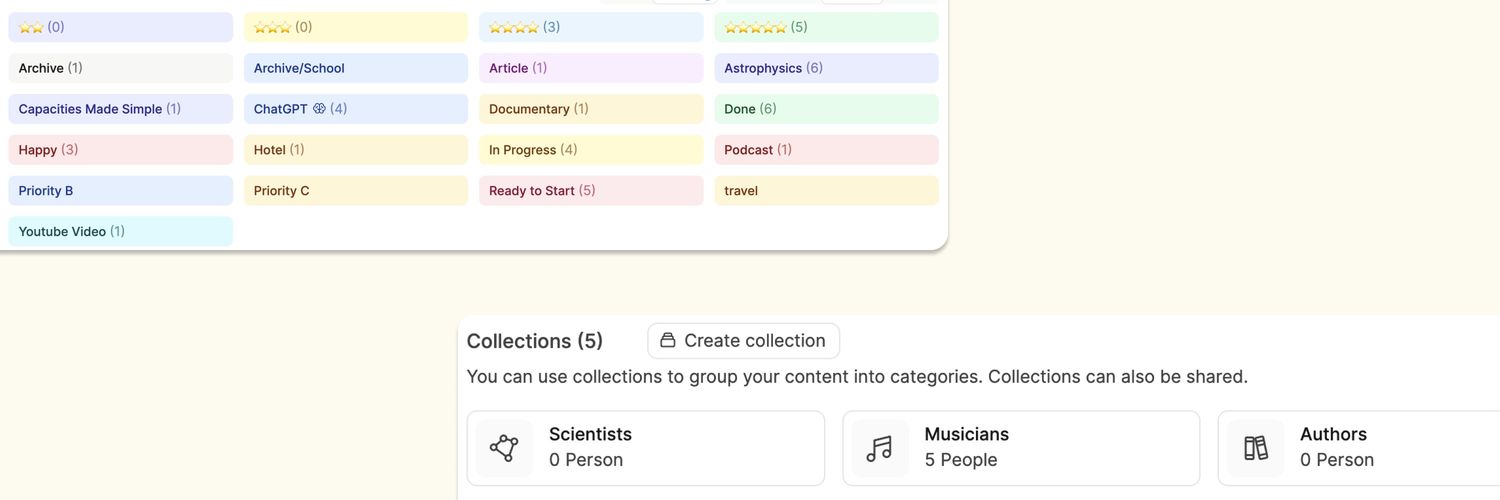
Task: Select the Archive/School tag
Action: point(355,68)
